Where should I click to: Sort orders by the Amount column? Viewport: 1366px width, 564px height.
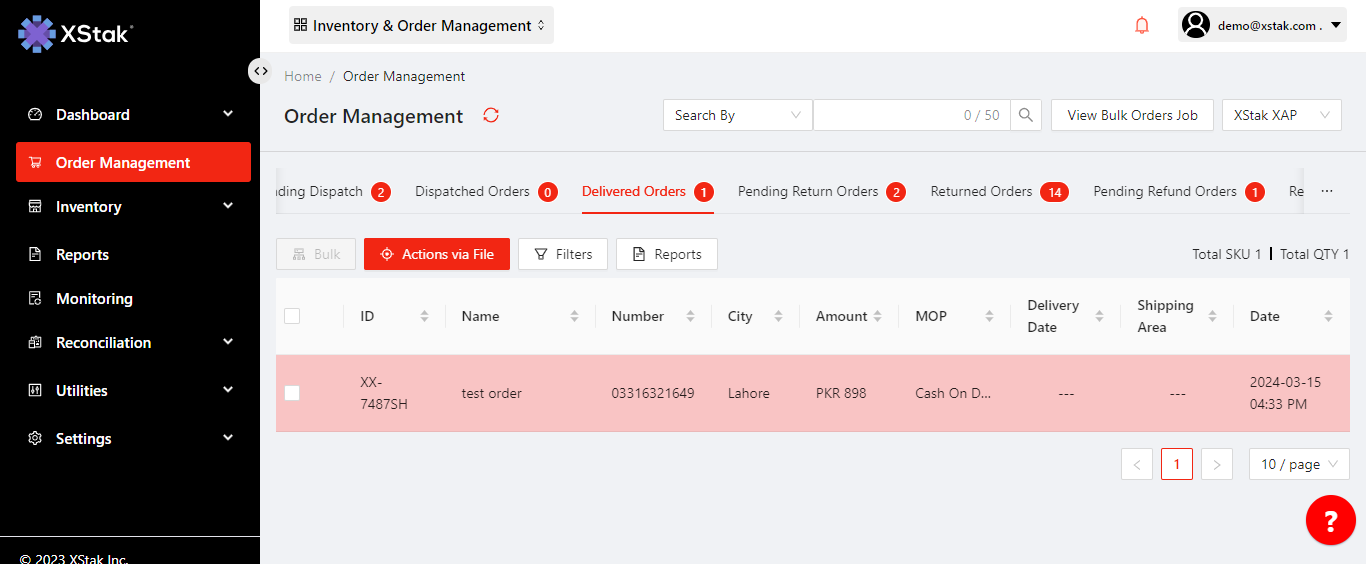point(877,316)
